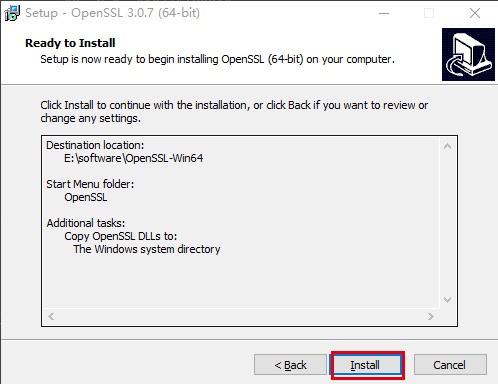
Task: Cancel the OpenSSL setup
Action: (450, 365)
